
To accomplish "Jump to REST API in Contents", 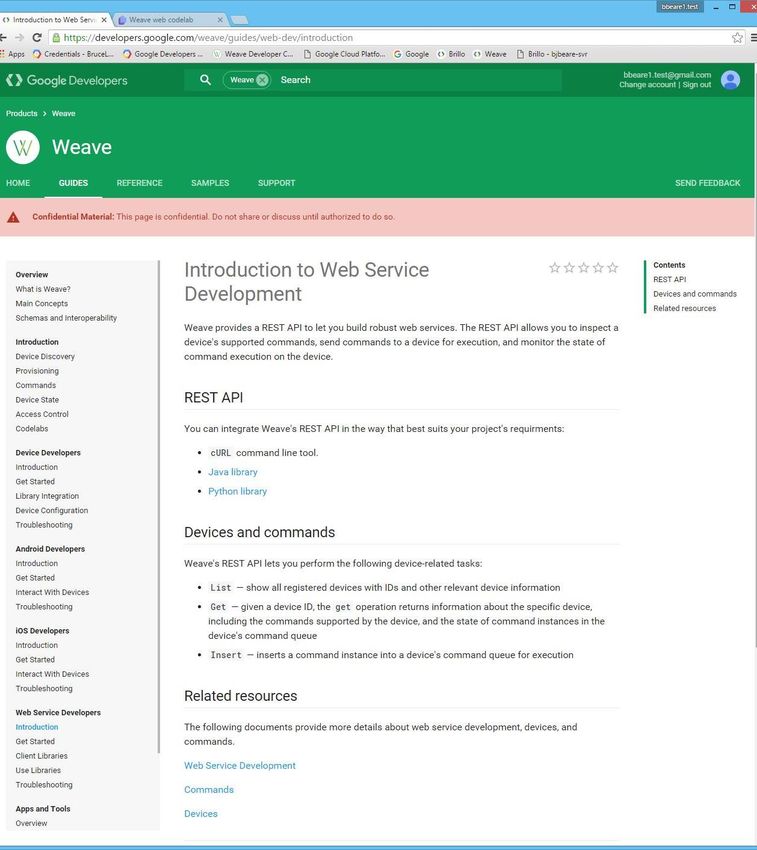I will (669, 279).
